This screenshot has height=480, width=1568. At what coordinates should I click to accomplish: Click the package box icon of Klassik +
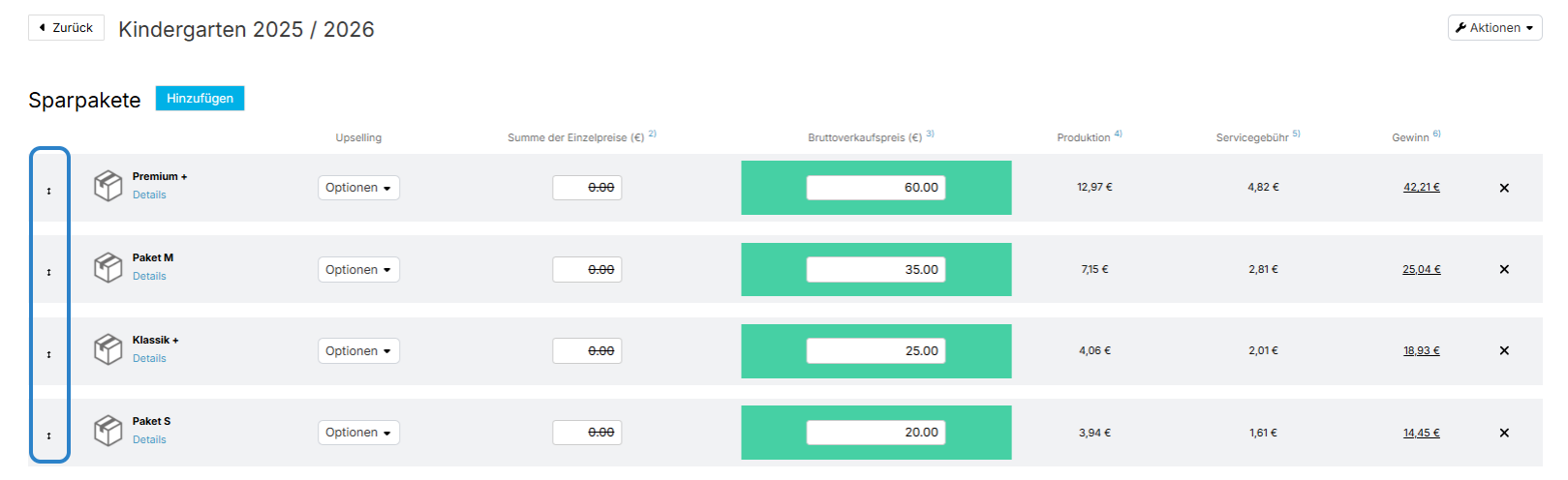coord(108,349)
